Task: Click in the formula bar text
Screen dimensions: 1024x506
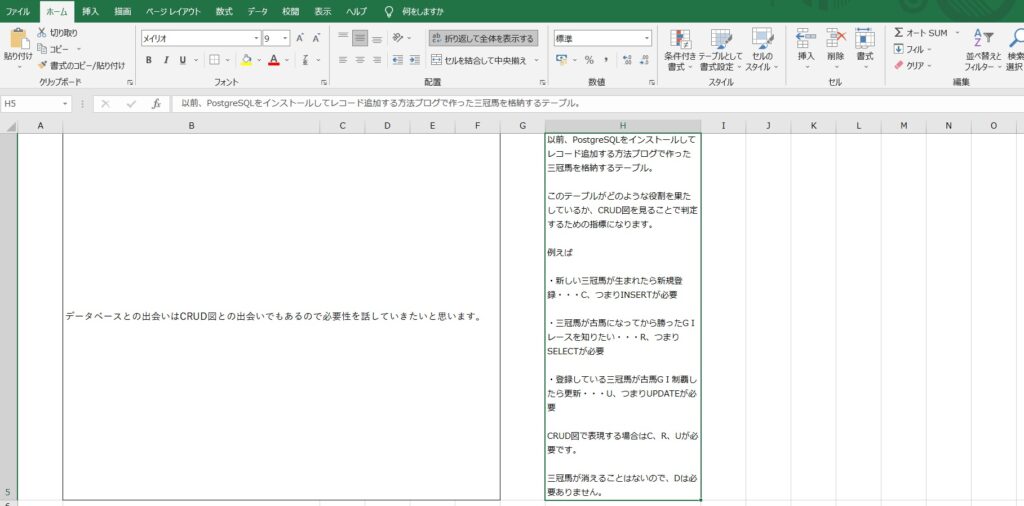Action: point(381,103)
